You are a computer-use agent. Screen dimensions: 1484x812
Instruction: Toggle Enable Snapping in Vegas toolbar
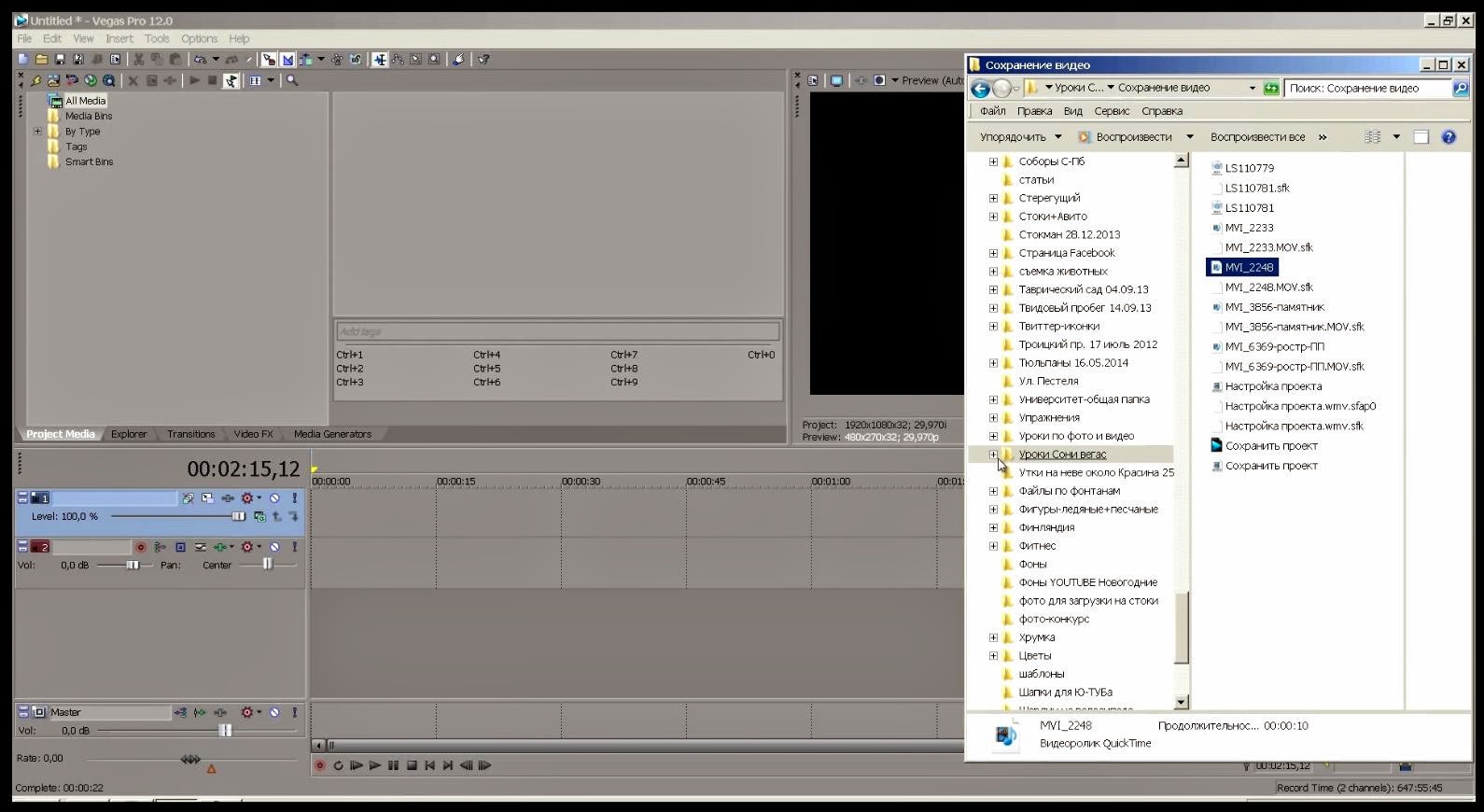coord(269,60)
